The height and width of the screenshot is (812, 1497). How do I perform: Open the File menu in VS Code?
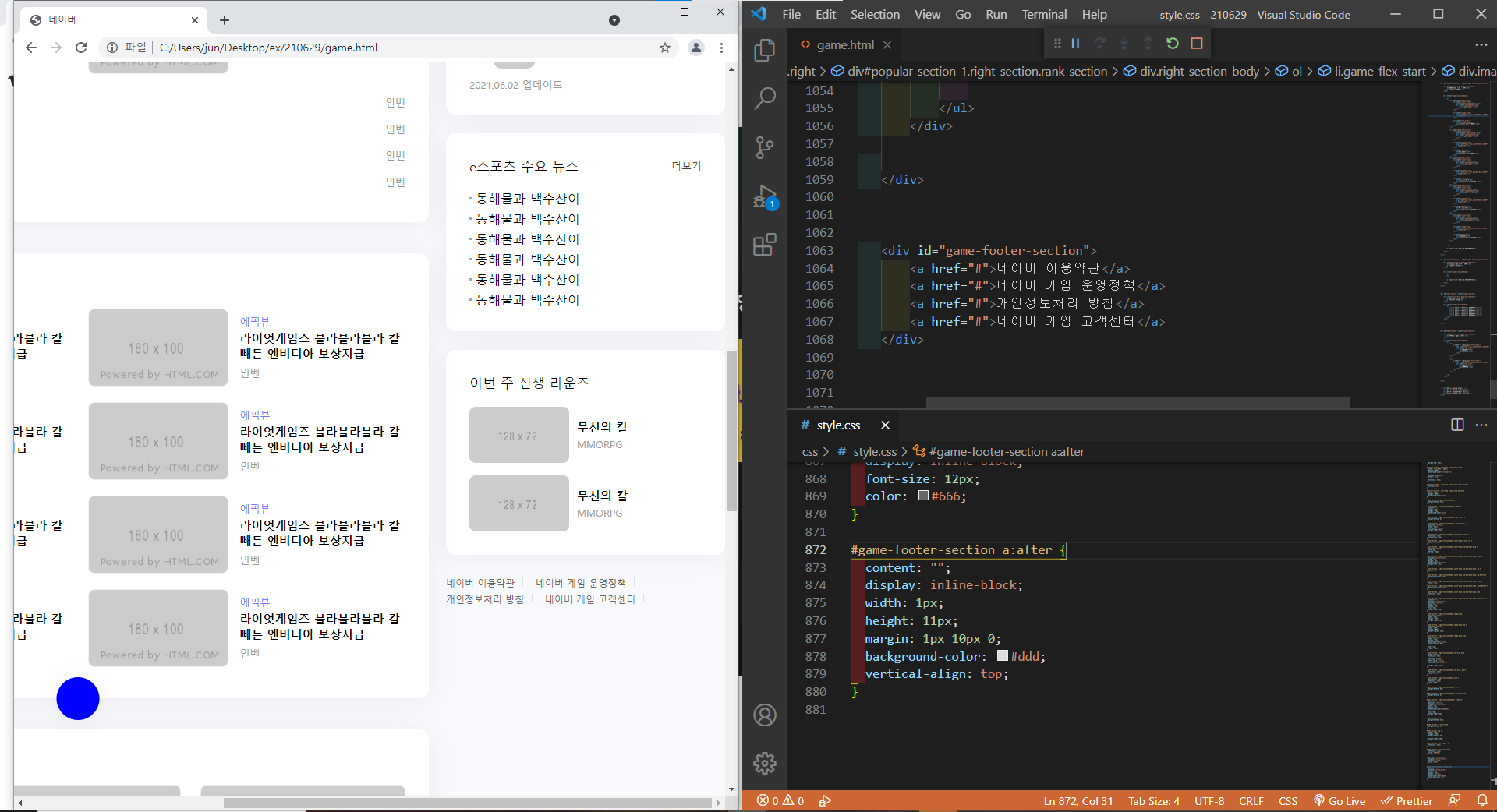(791, 14)
